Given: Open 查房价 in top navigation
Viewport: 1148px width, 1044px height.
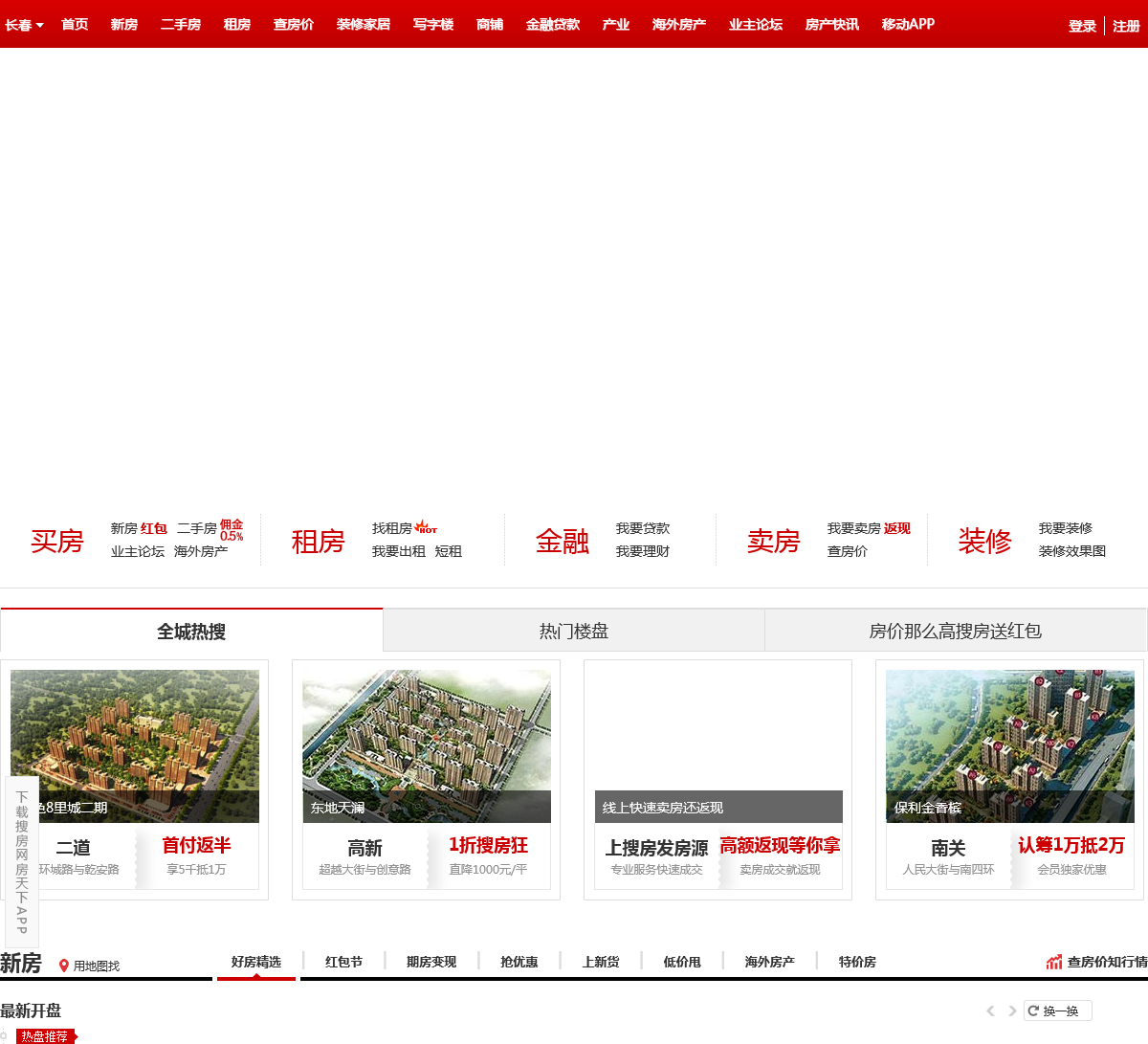Looking at the screenshot, I should pyautogui.click(x=294, y=25).
